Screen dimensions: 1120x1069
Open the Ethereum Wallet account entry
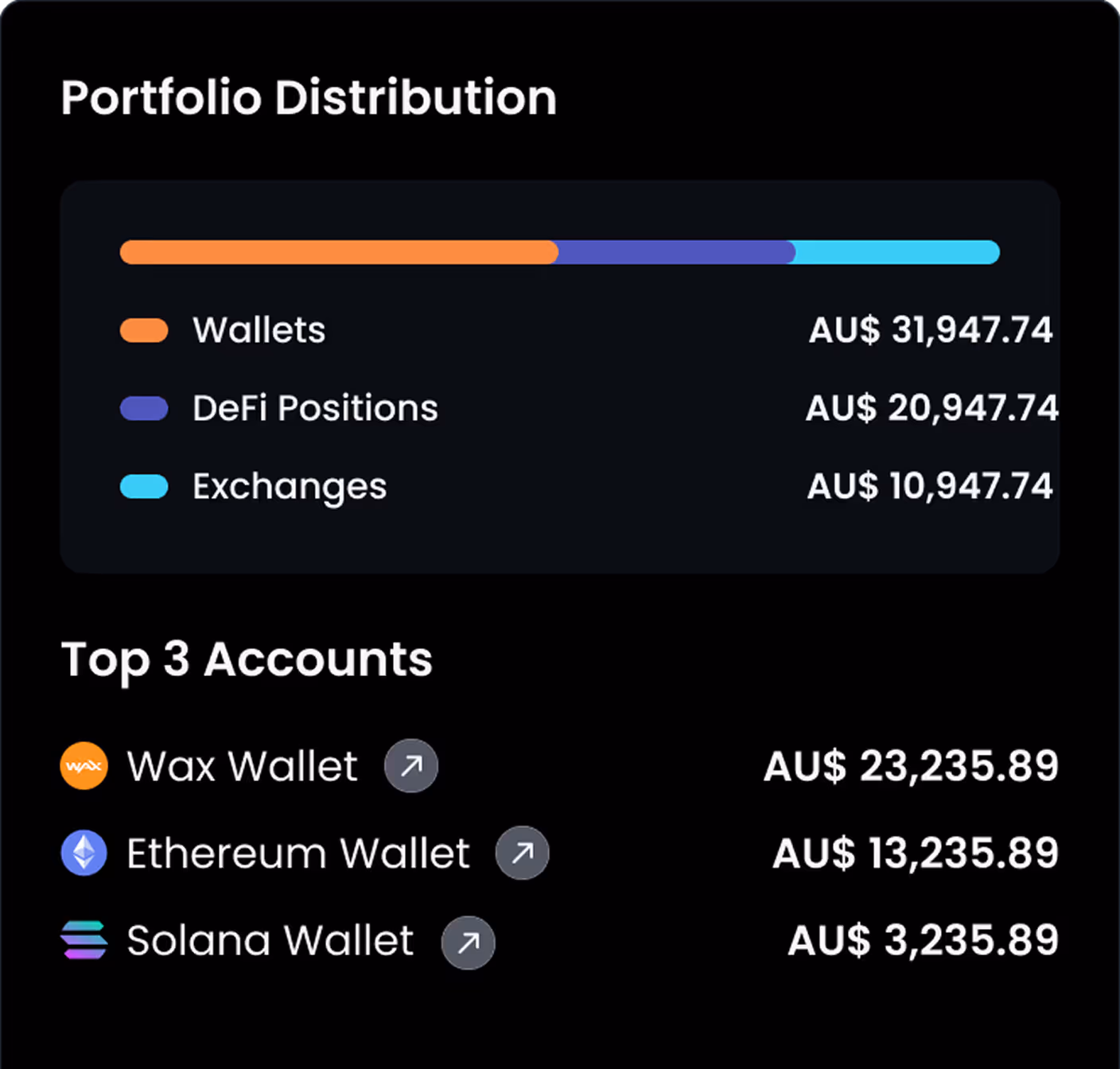point(297,853)
